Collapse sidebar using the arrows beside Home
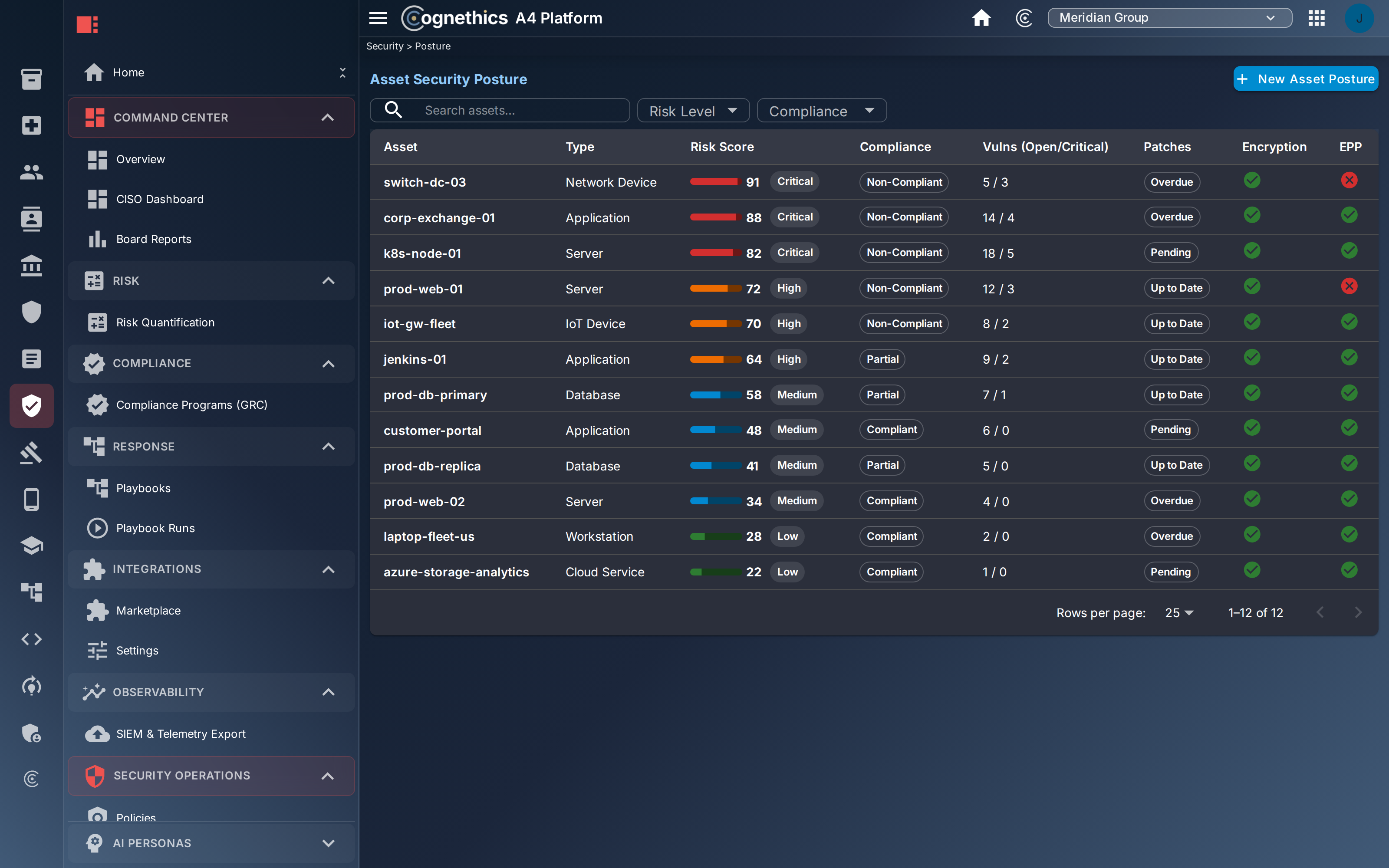This screenshot has height=868, width=1389. (x=342, y=72)
